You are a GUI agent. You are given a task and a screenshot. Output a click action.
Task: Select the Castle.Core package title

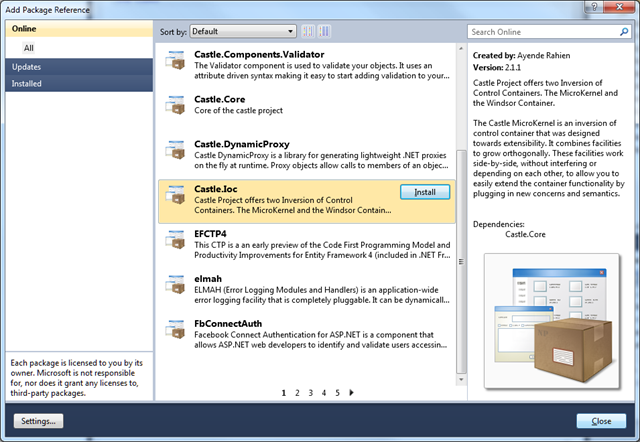pyautogui.click(x=220, y=99)
